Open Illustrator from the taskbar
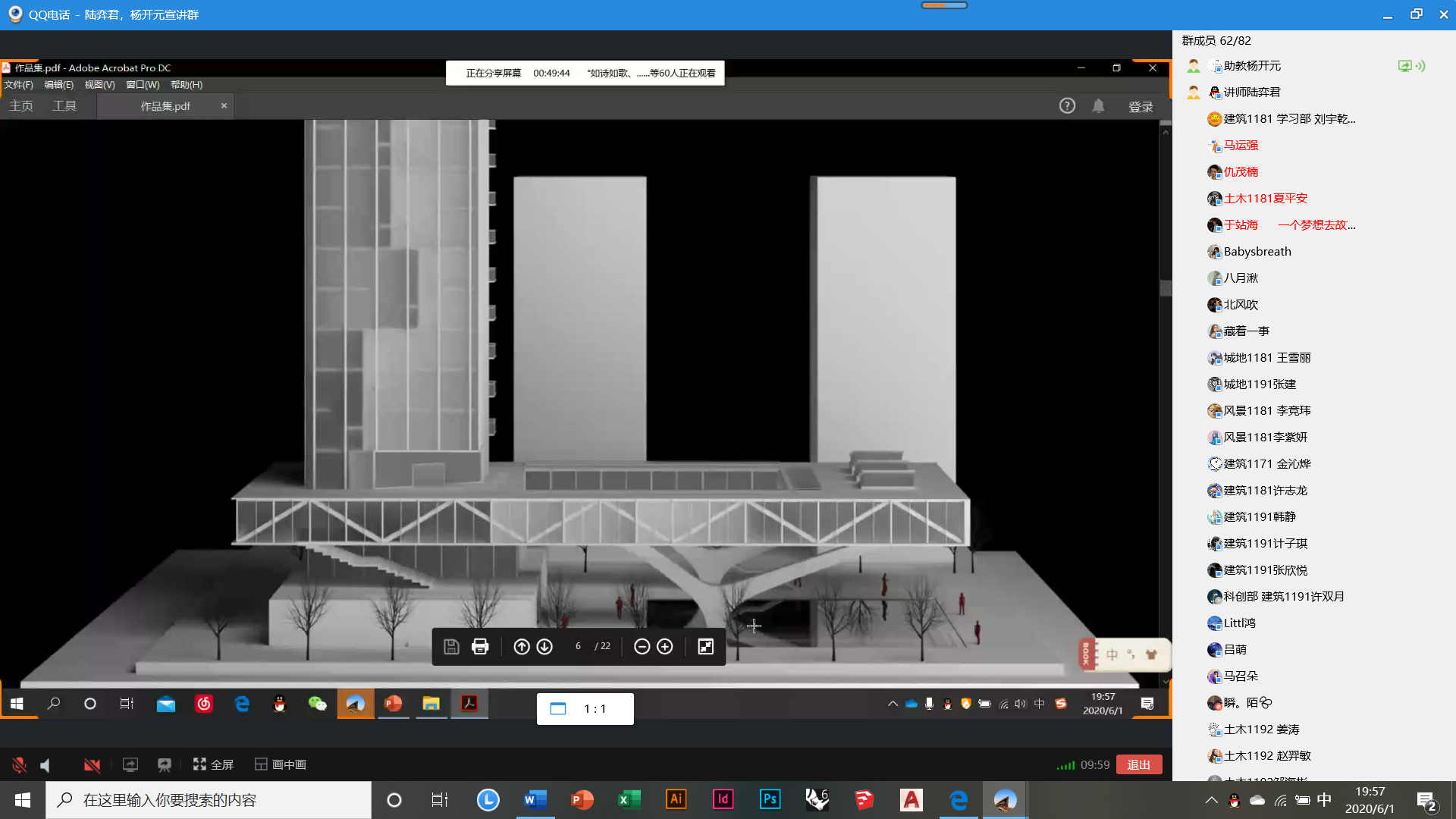Viewport: 1456px width, 819px height. (x=676, y=799)
